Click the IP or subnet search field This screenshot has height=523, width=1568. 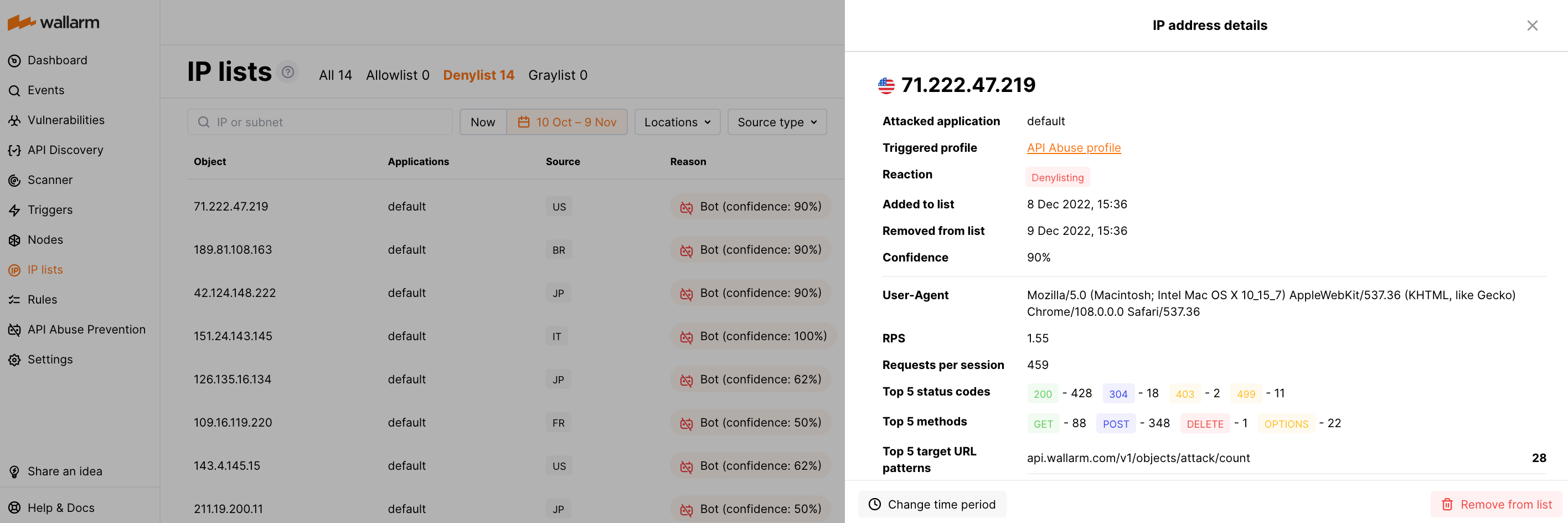[x=319, y=122]
